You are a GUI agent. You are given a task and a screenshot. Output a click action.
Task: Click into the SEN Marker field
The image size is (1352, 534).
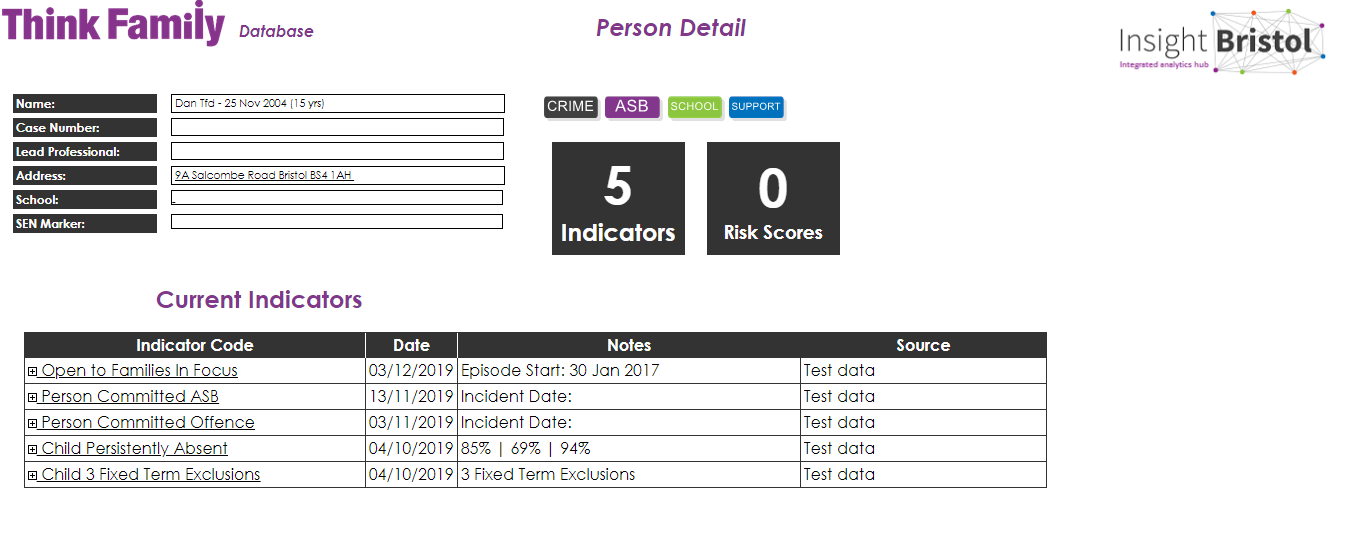click(337, 221)
